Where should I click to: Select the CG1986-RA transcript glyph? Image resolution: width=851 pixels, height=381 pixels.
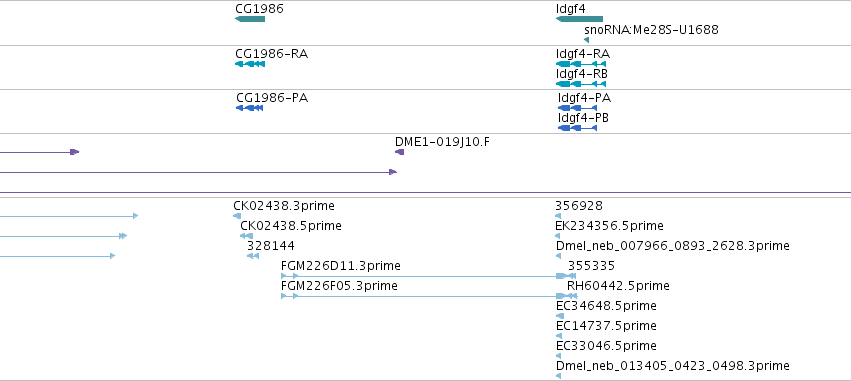(x=250, y=64)
